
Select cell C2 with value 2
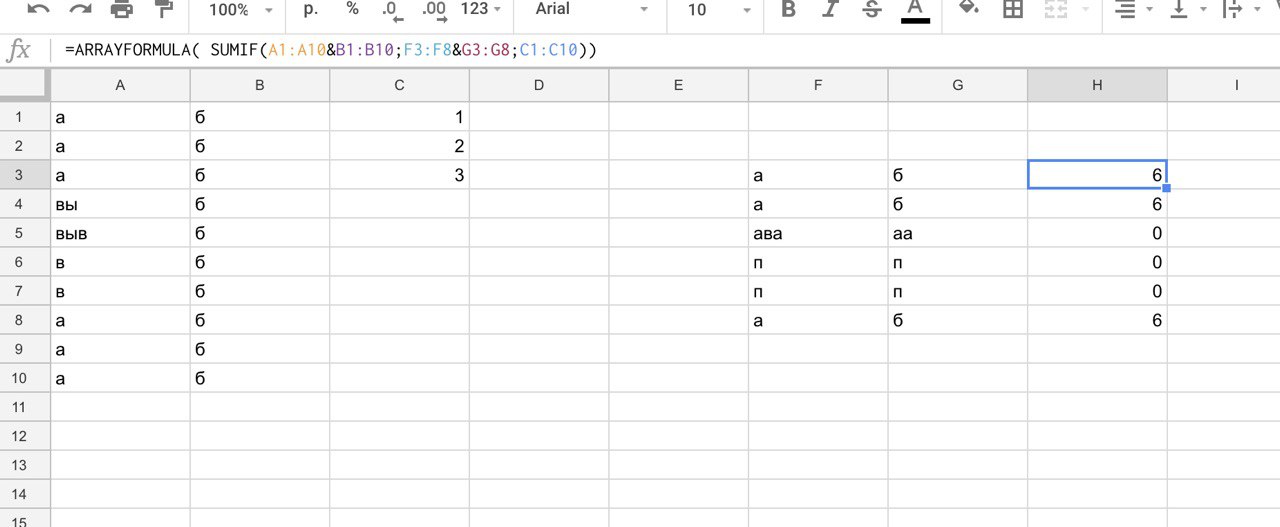click(x=399, y=146)
